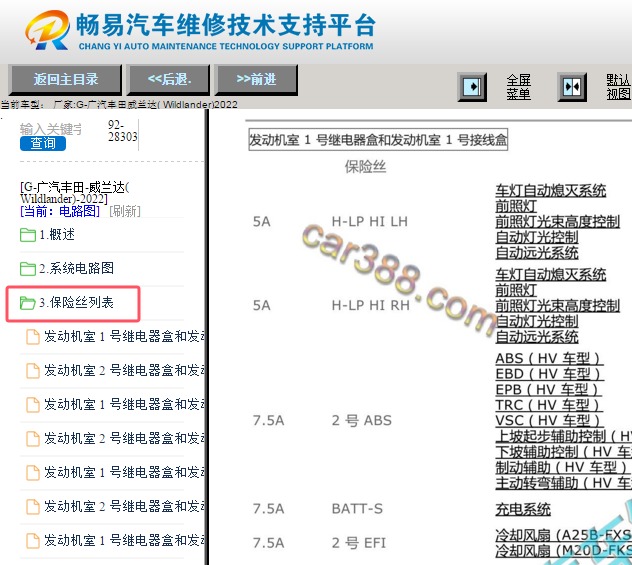Open 前照灯光束高度控制 link for H-LP HI RH
Screen dimensions: 632x565
557,306
